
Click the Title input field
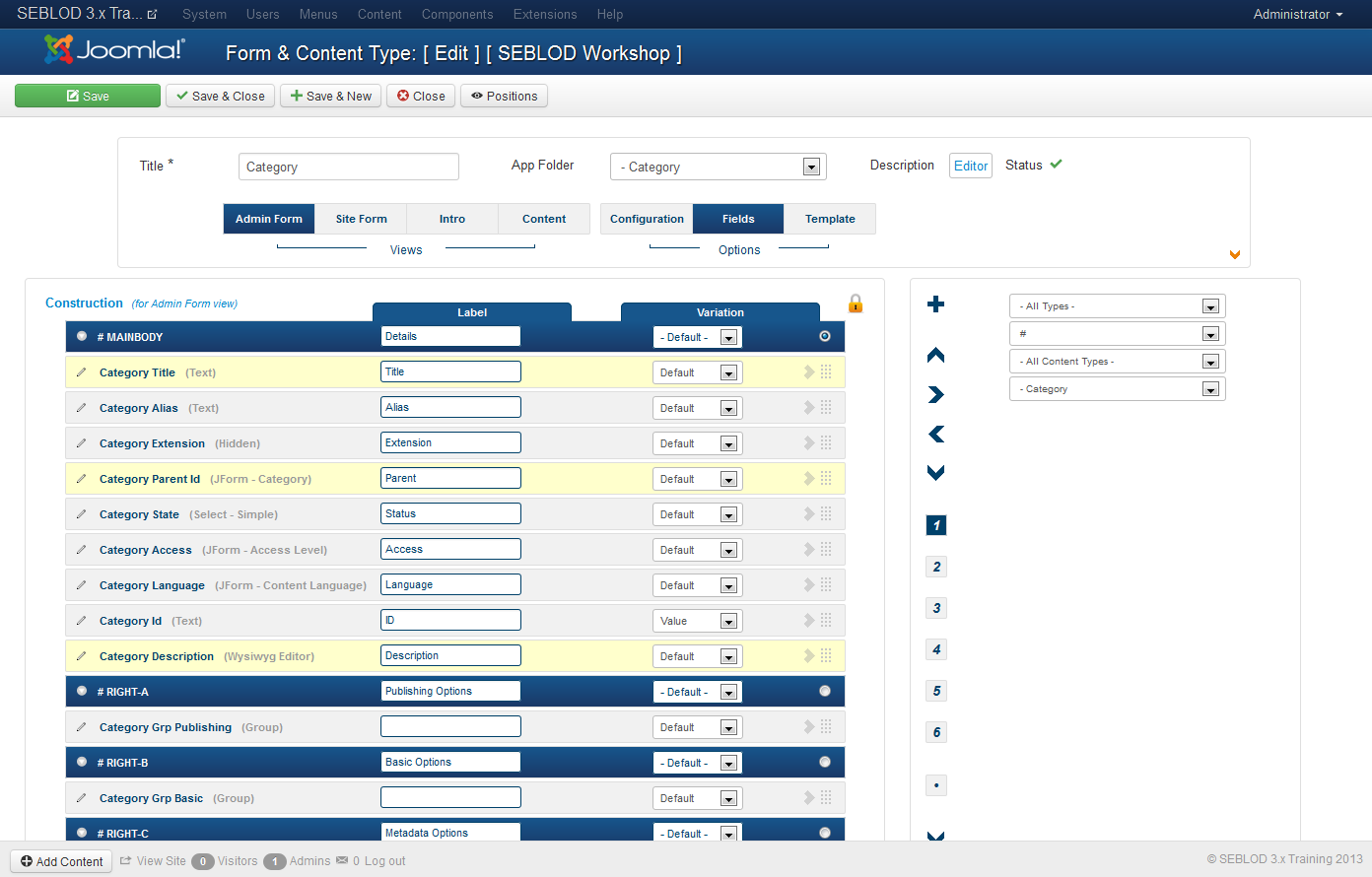pos(349,167)
